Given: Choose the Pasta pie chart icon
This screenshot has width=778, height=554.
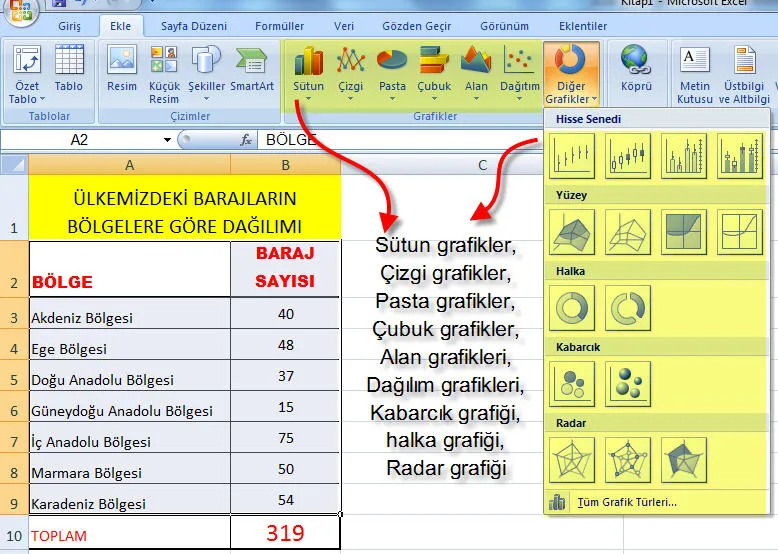Looking at the screenshot, I should point(392,71).
